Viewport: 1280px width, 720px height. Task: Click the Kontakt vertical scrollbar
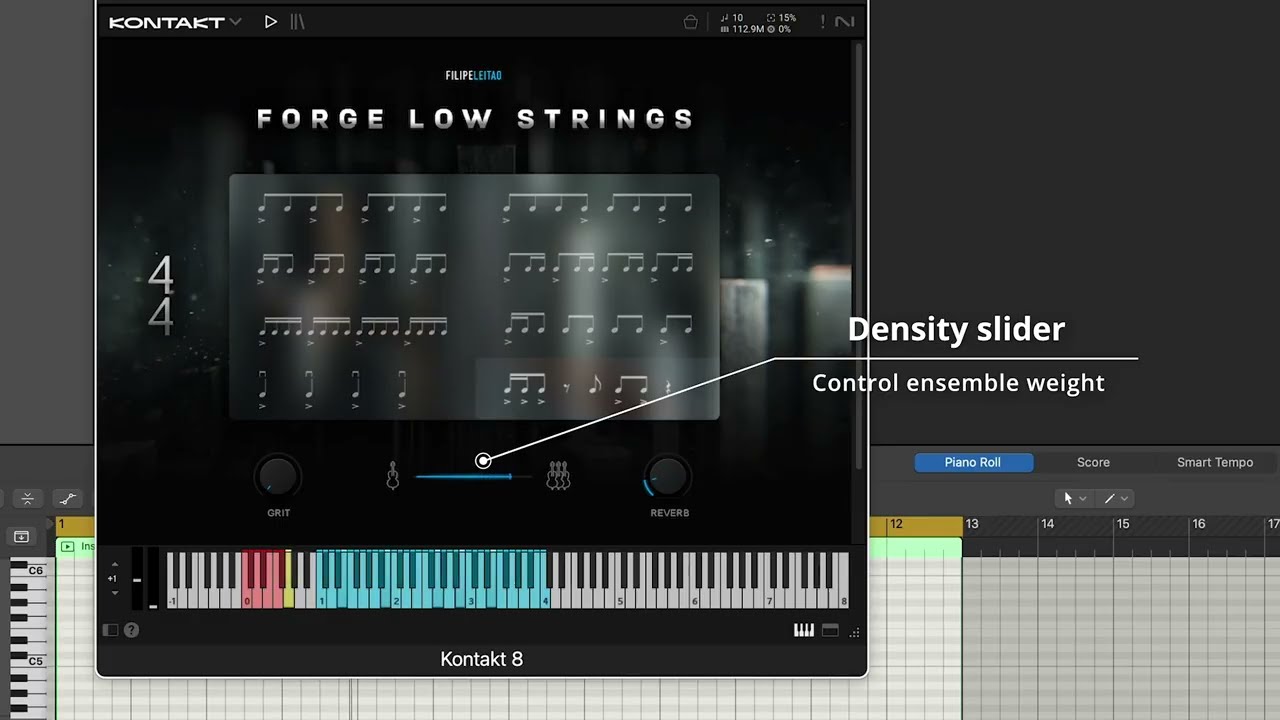pos(858,255)
